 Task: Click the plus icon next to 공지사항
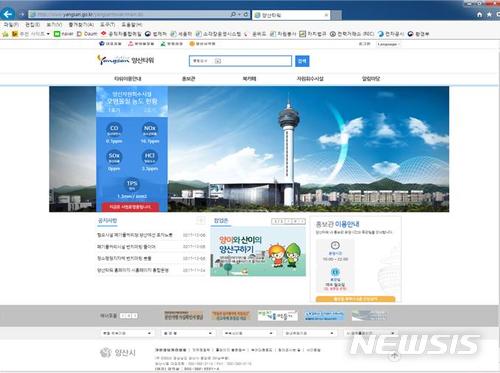point(200,220)
